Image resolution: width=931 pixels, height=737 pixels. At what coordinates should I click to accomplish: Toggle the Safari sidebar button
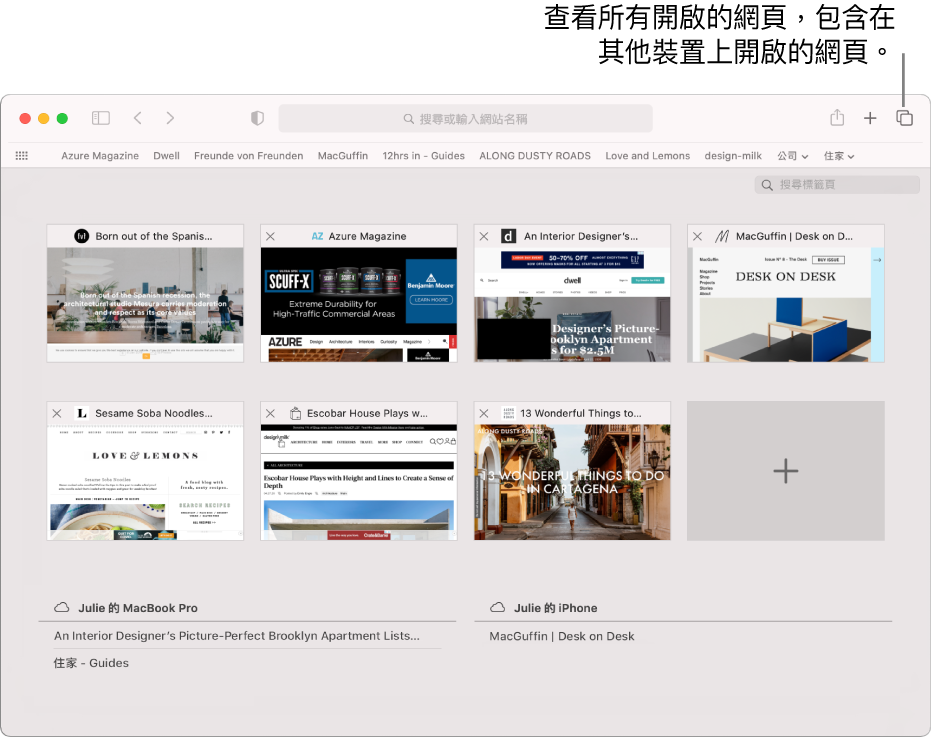click(x=101, y=118)
